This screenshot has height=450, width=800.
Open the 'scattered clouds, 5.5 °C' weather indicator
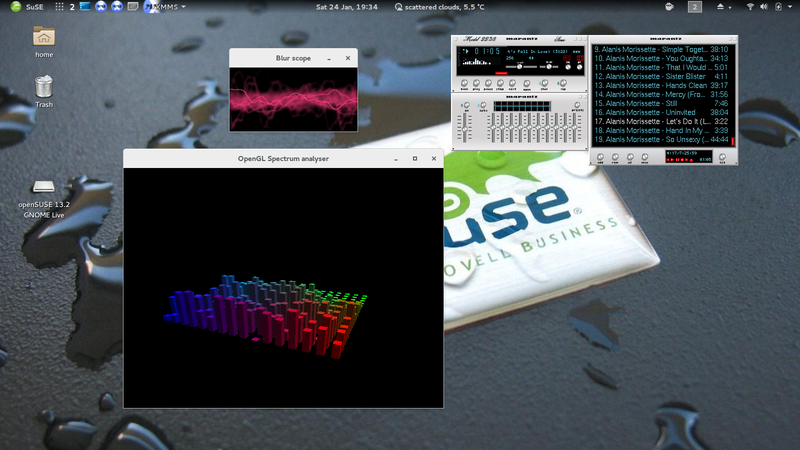click(439, 7)
